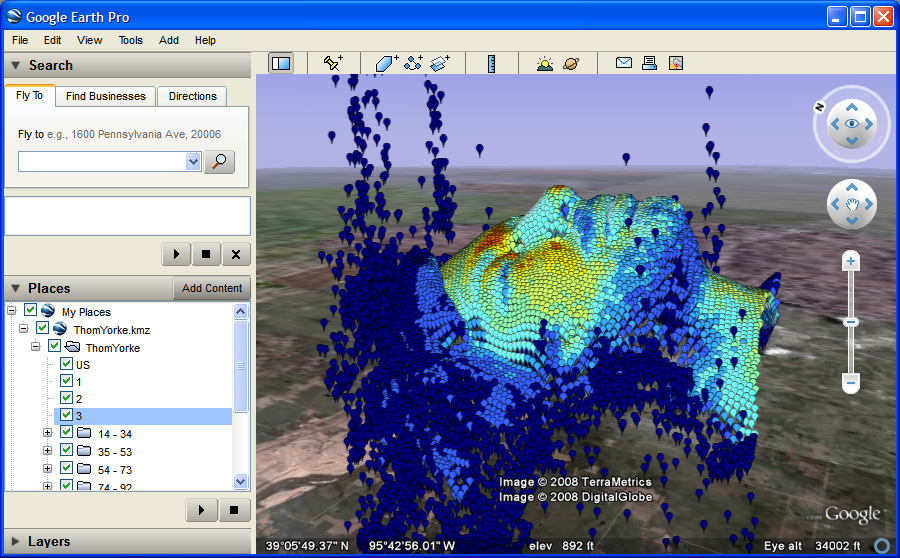The width and height of the screenshot is (900, 558).
Task: Open the Add menu
Action: coord(169,40)
